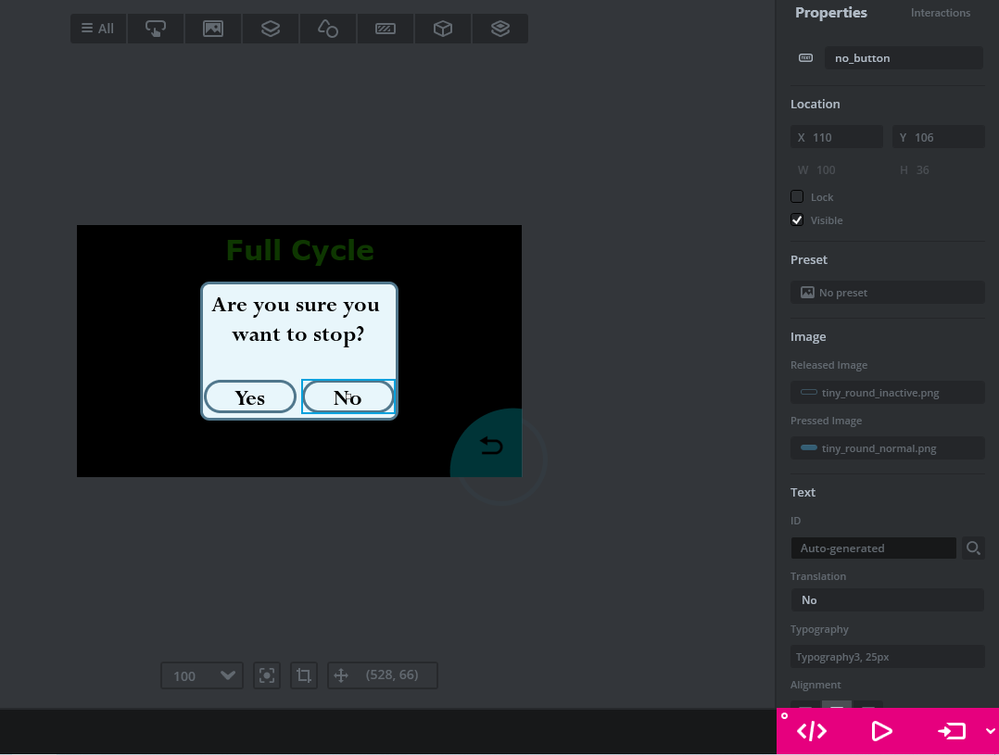The height and width of the screenshot is (755, 999).
Task: Open the Custom Containers widget category
Action: [500, 29]
